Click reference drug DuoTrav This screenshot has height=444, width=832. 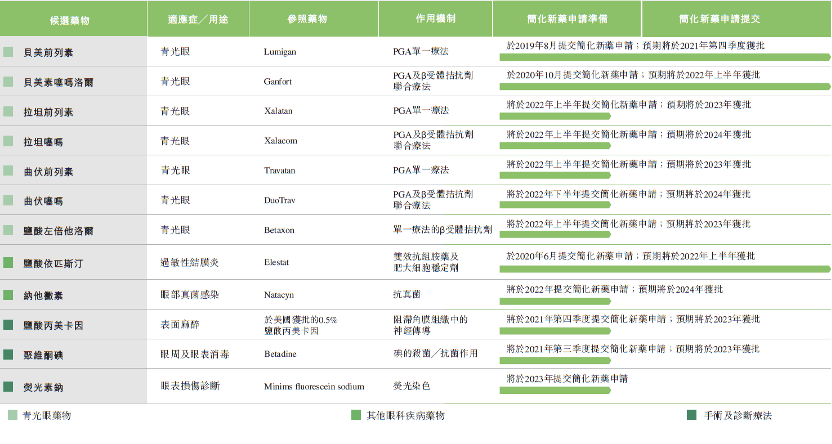(x=279, y=201)
